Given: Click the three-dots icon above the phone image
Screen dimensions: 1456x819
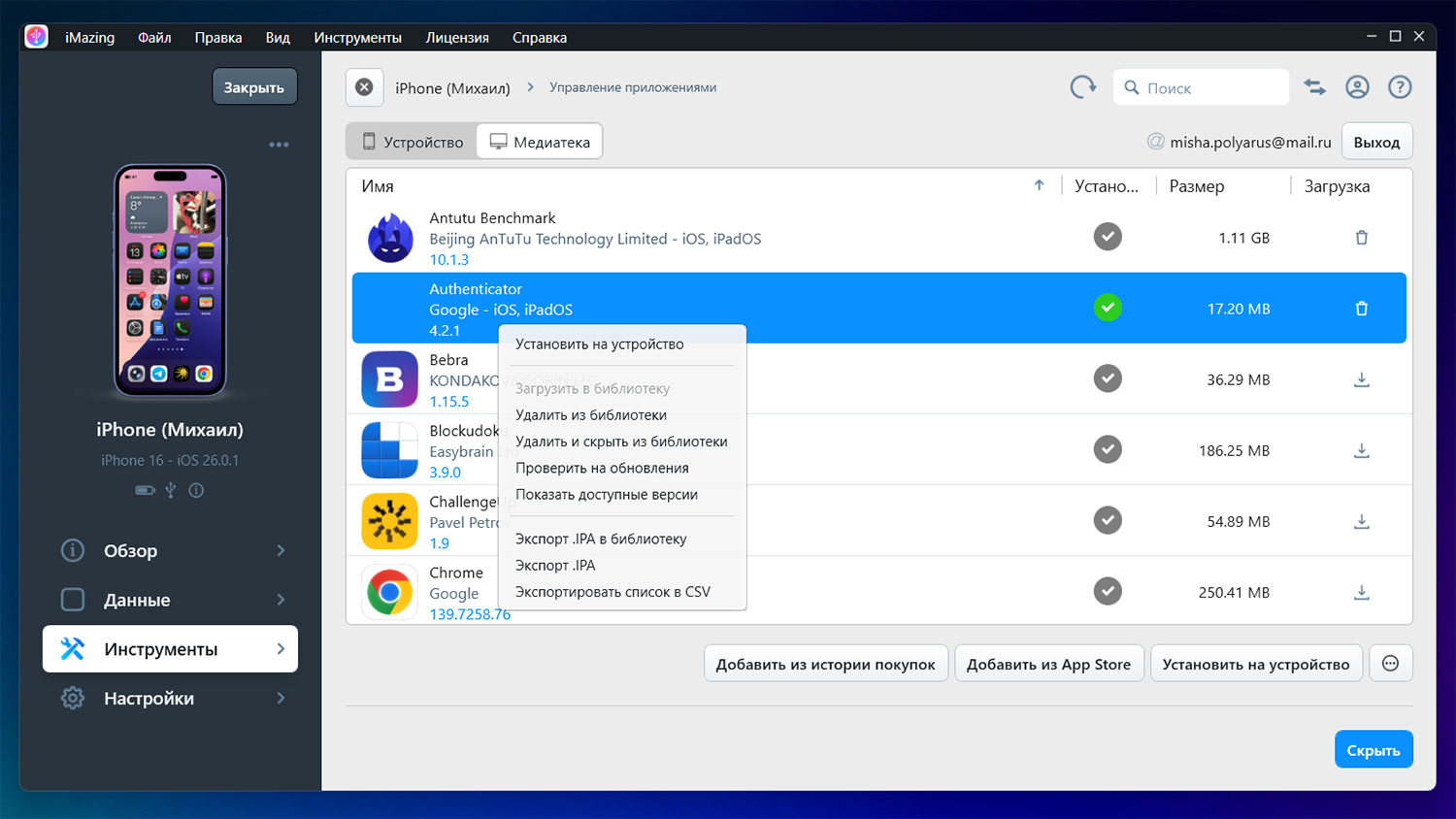Looking at the screenshot, I should coord(279,145).
